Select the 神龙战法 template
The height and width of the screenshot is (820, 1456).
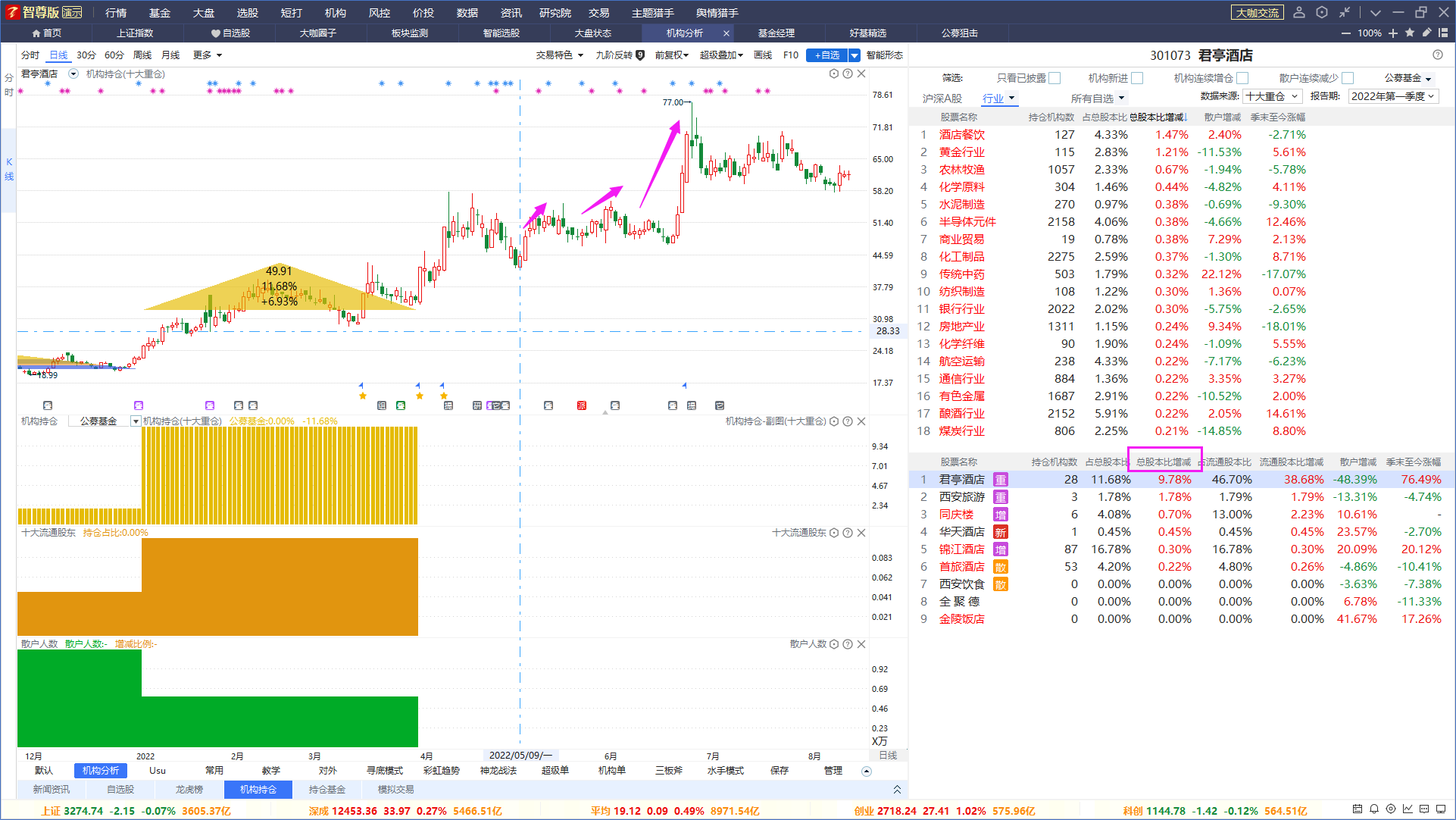498,771
